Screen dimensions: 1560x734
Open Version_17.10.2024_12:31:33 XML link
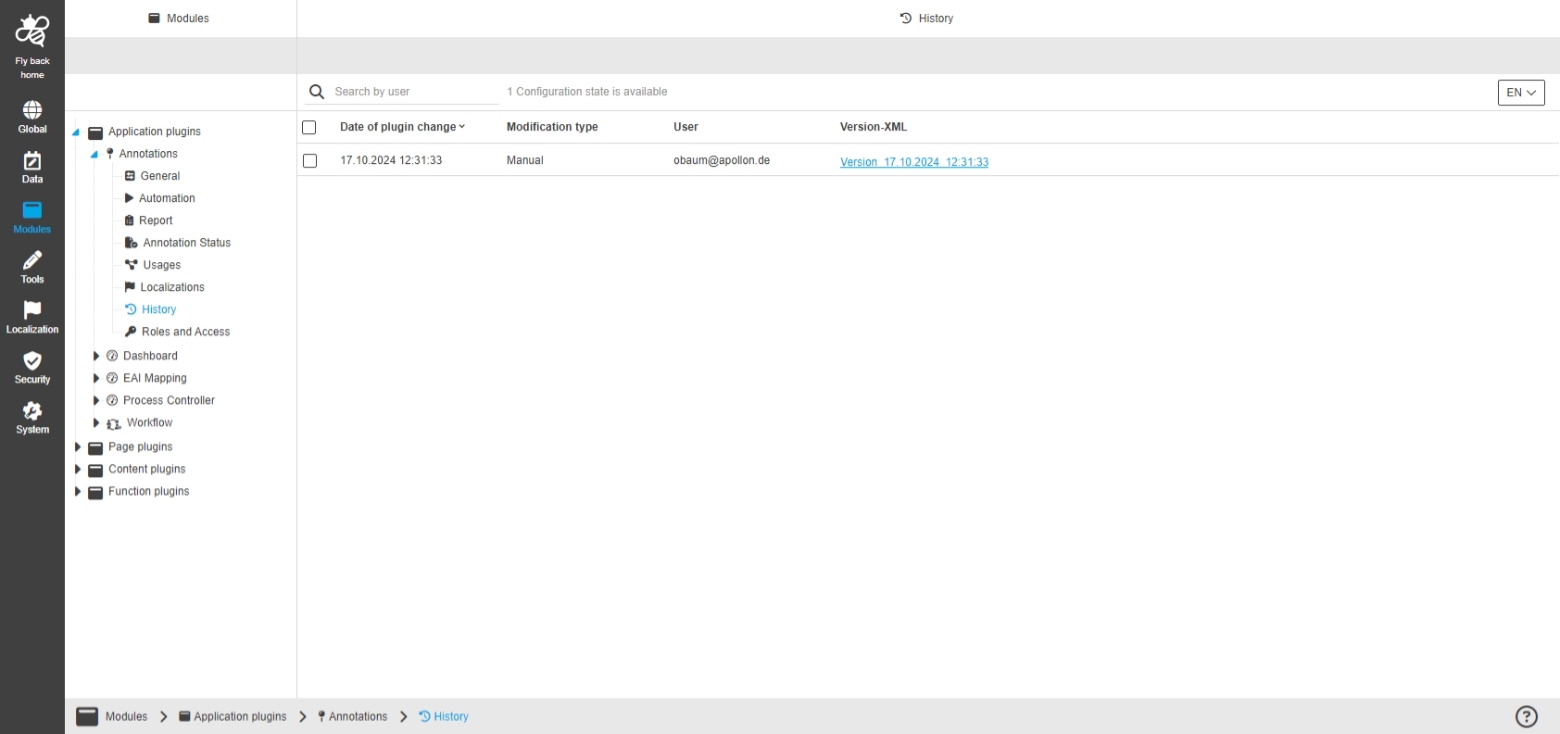click(914, 162)
